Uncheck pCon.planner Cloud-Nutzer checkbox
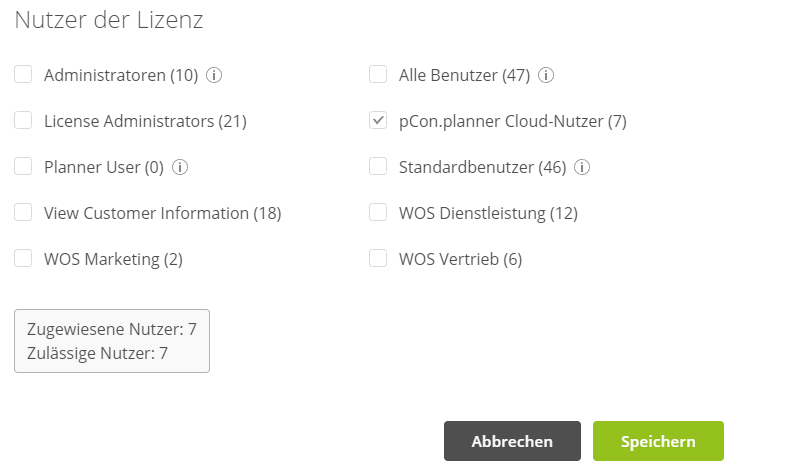 tap(378, 120)
